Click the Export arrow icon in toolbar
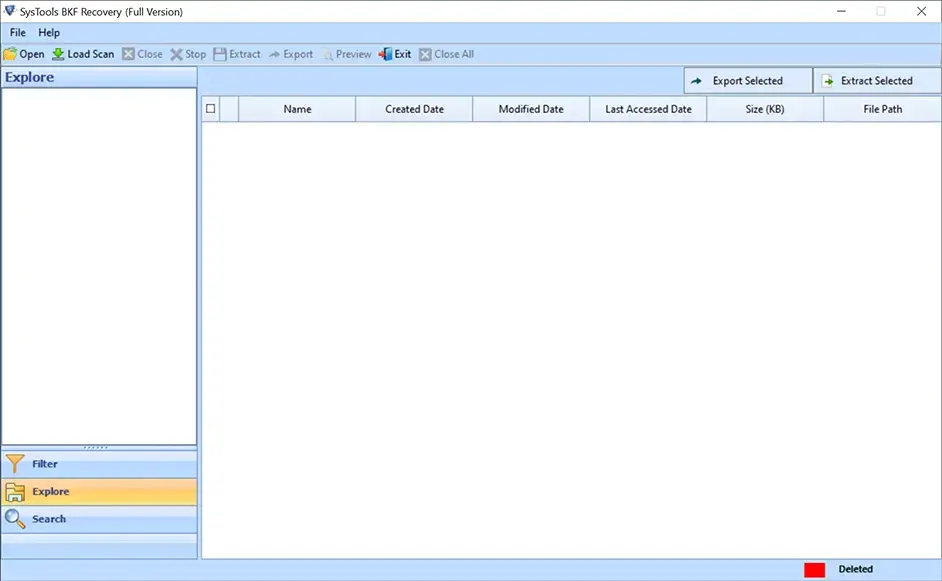This screenshot has height=581, width=942. (x=275, y=55)
